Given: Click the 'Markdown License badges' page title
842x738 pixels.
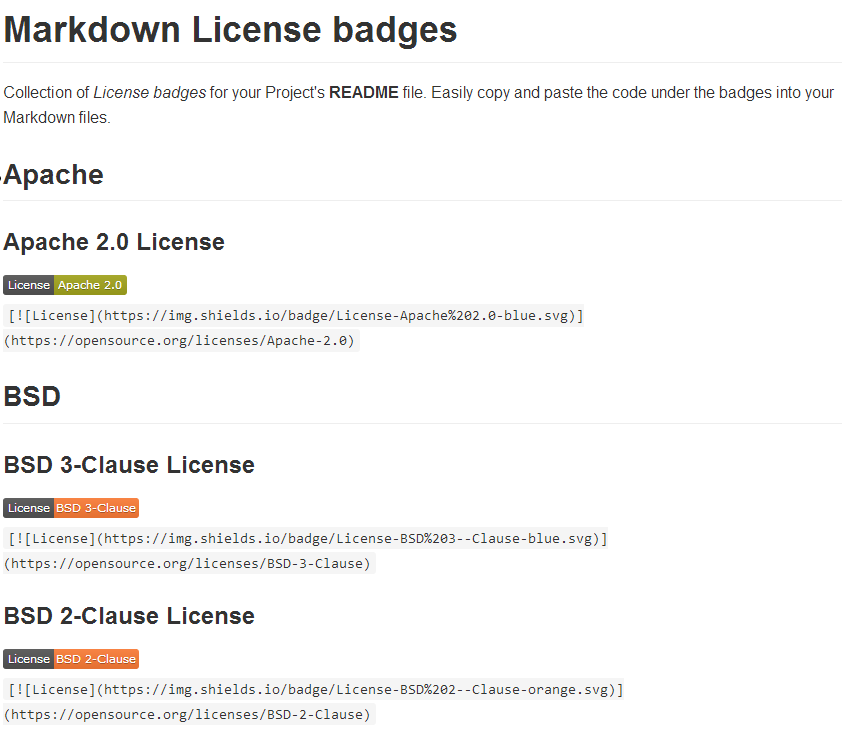Looking at the screenshot, I should click(x=228, y=29).
